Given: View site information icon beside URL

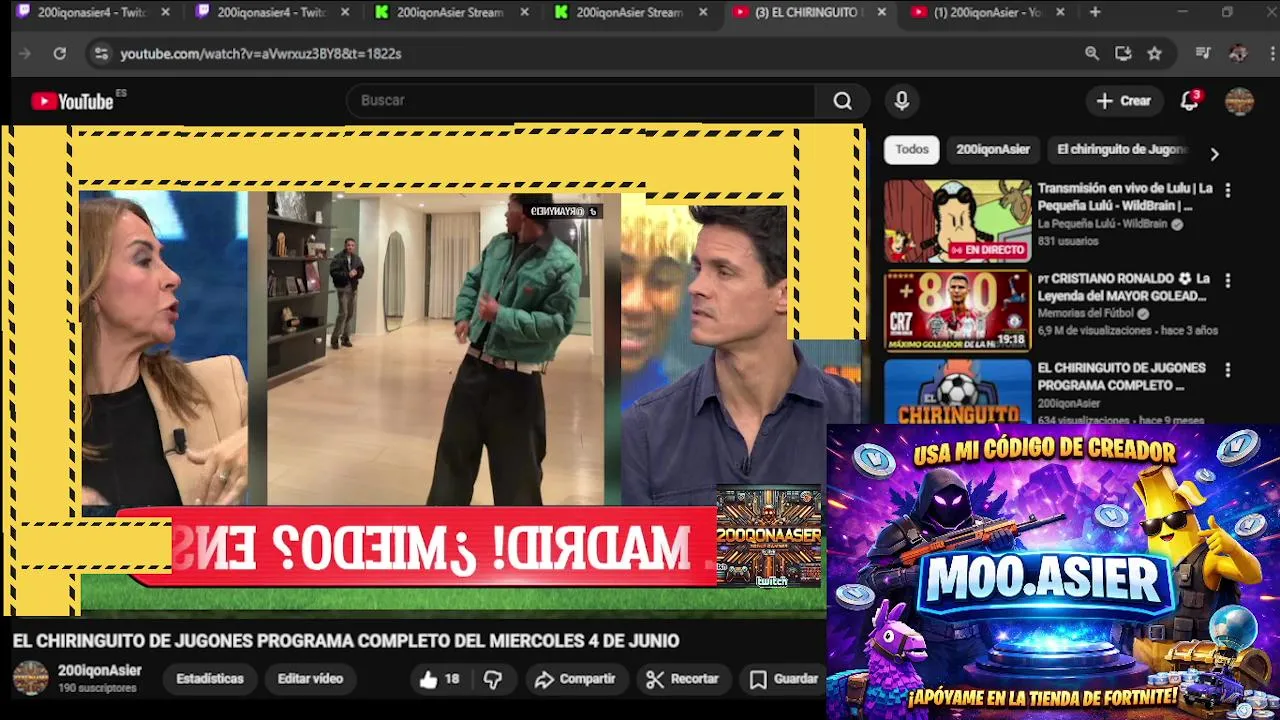Looking at the screenshot, I should [x=101, y=54].
